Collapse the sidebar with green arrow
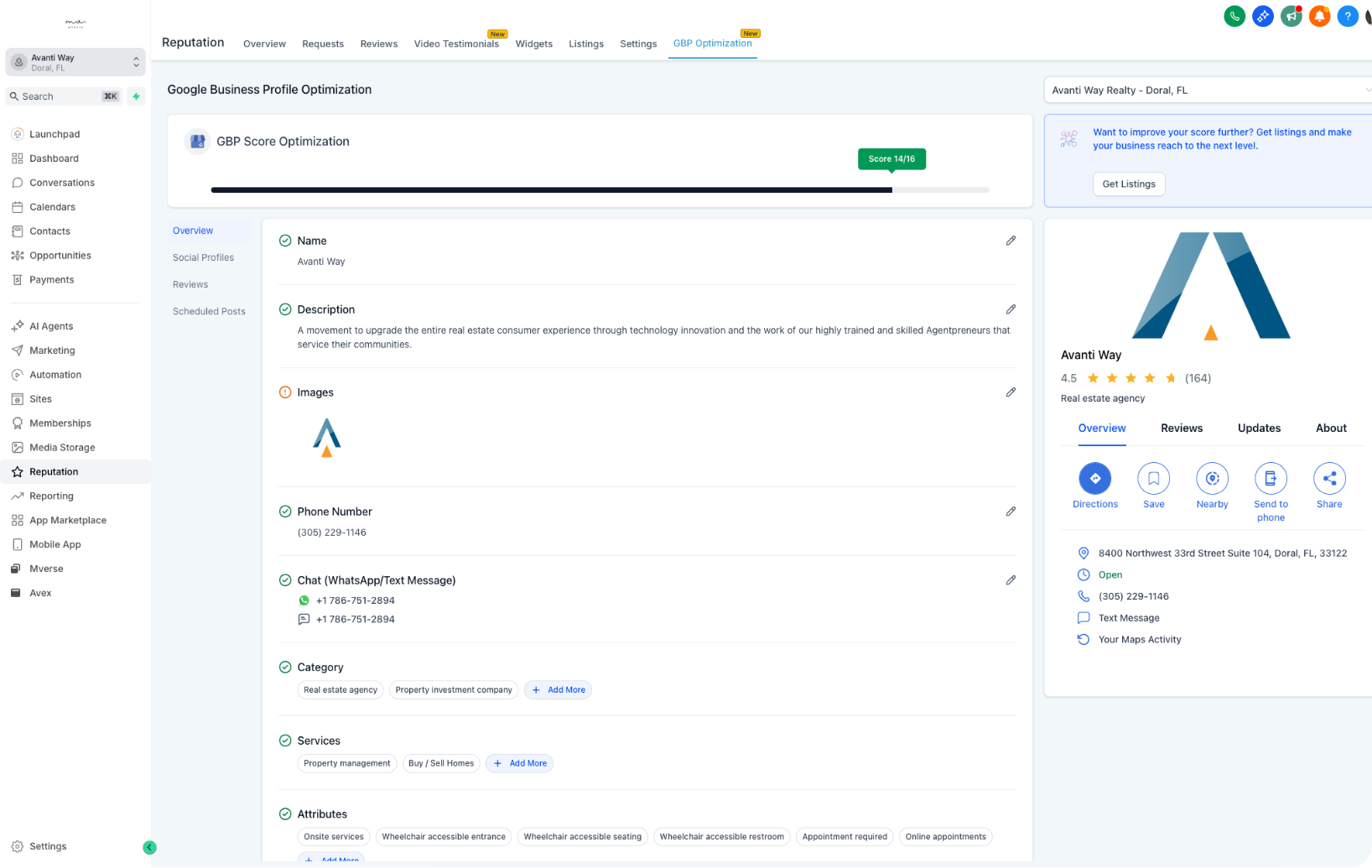The height and width of the screenshot is (868, 1372). pos(149,847)
